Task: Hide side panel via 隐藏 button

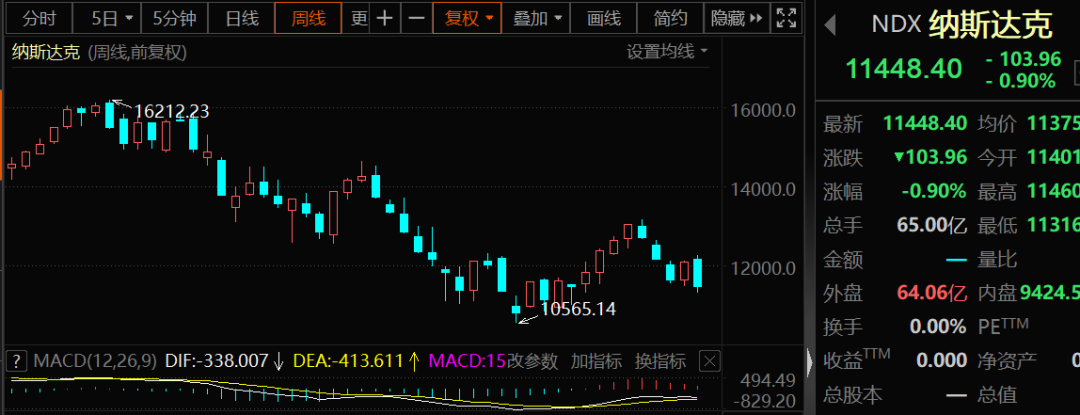Action: click(x=736, y=18)
